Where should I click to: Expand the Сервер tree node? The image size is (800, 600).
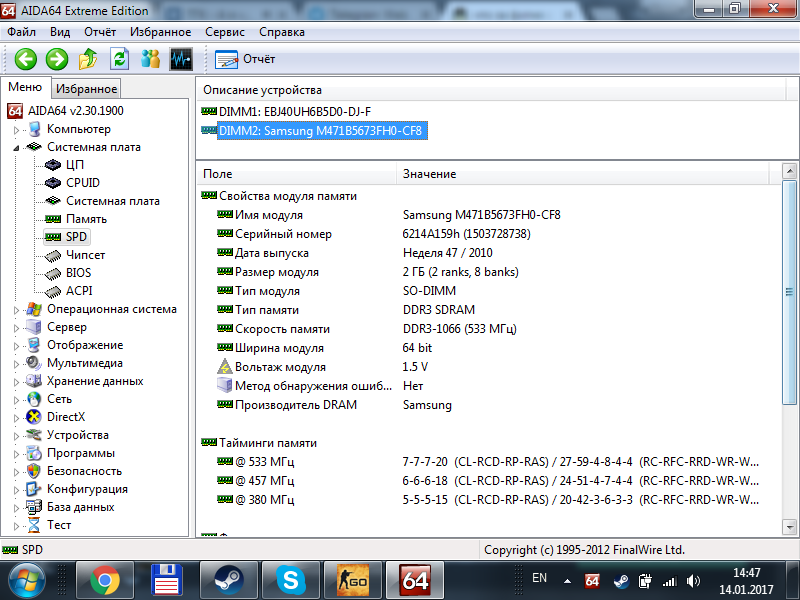pos(16,328)
